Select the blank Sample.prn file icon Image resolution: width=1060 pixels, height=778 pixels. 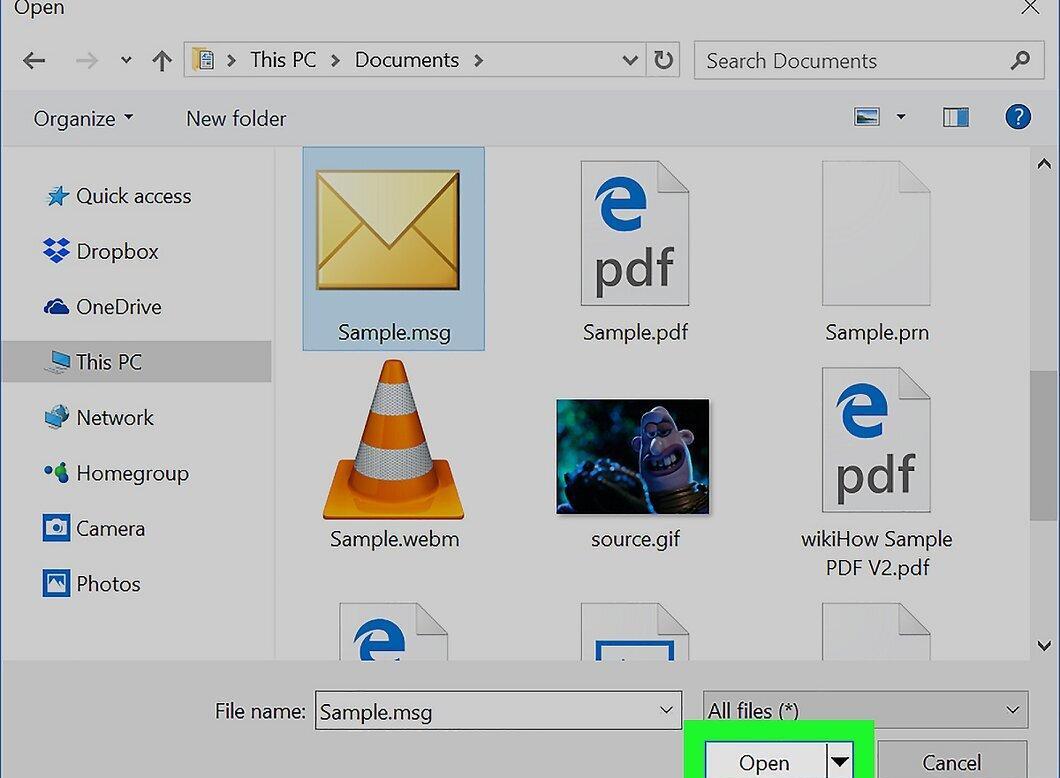click(x=876, y=233)
